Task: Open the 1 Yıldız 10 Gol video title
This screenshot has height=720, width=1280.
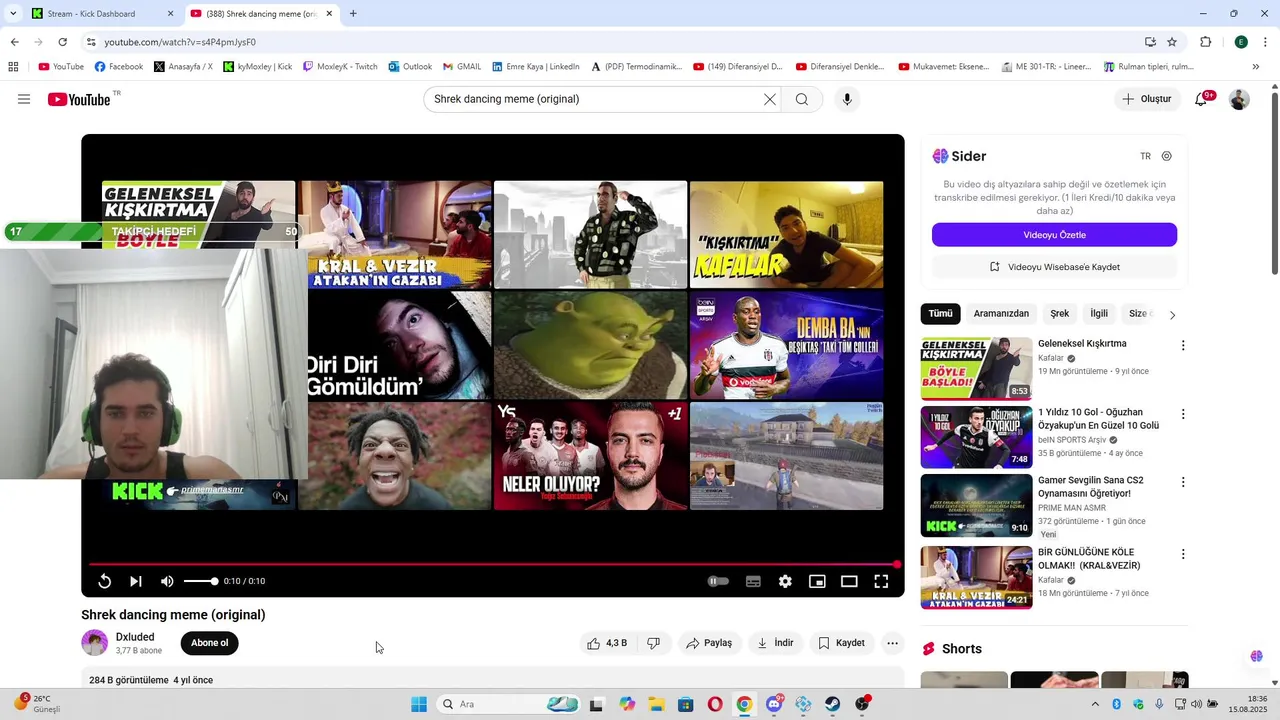Action: click(x=1098, y=418)
